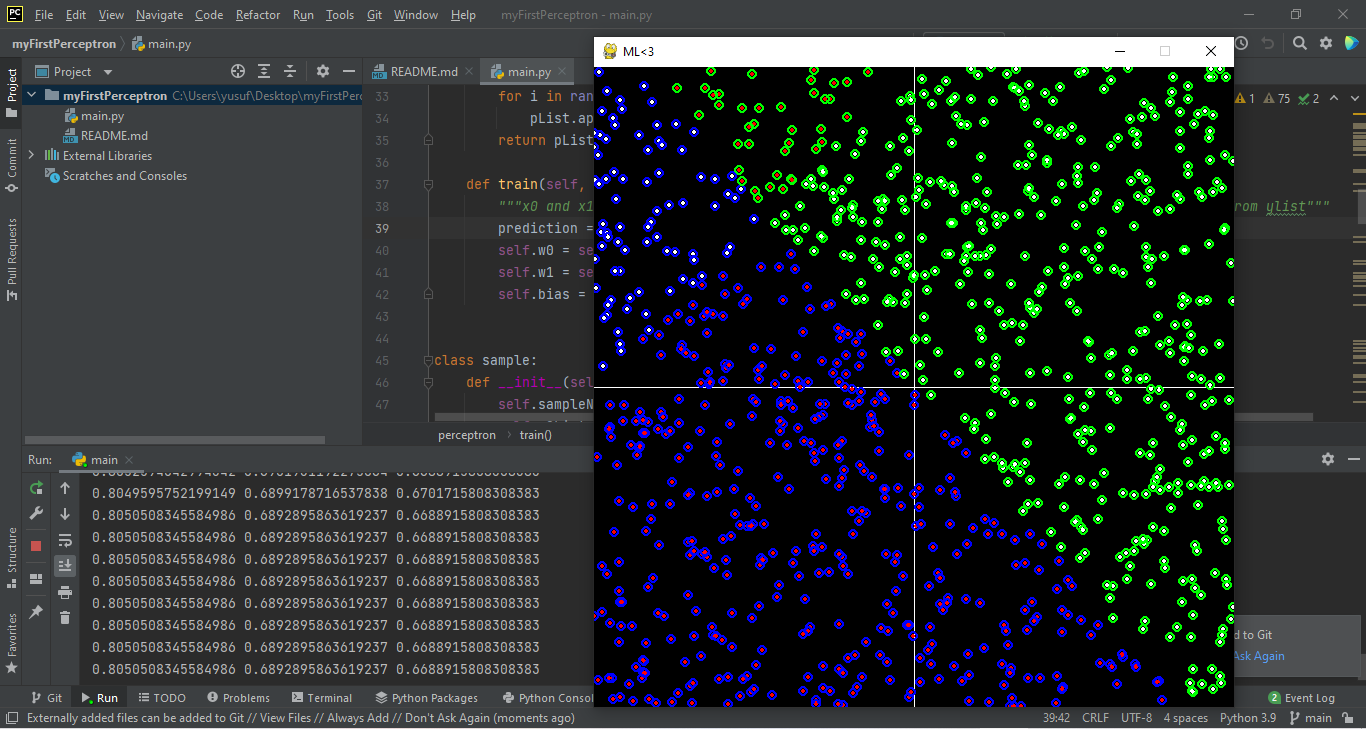Screen dimensions: 1366x729
Task: Toggle the Structure side tool window tab
Action: (x=12, y=557)
